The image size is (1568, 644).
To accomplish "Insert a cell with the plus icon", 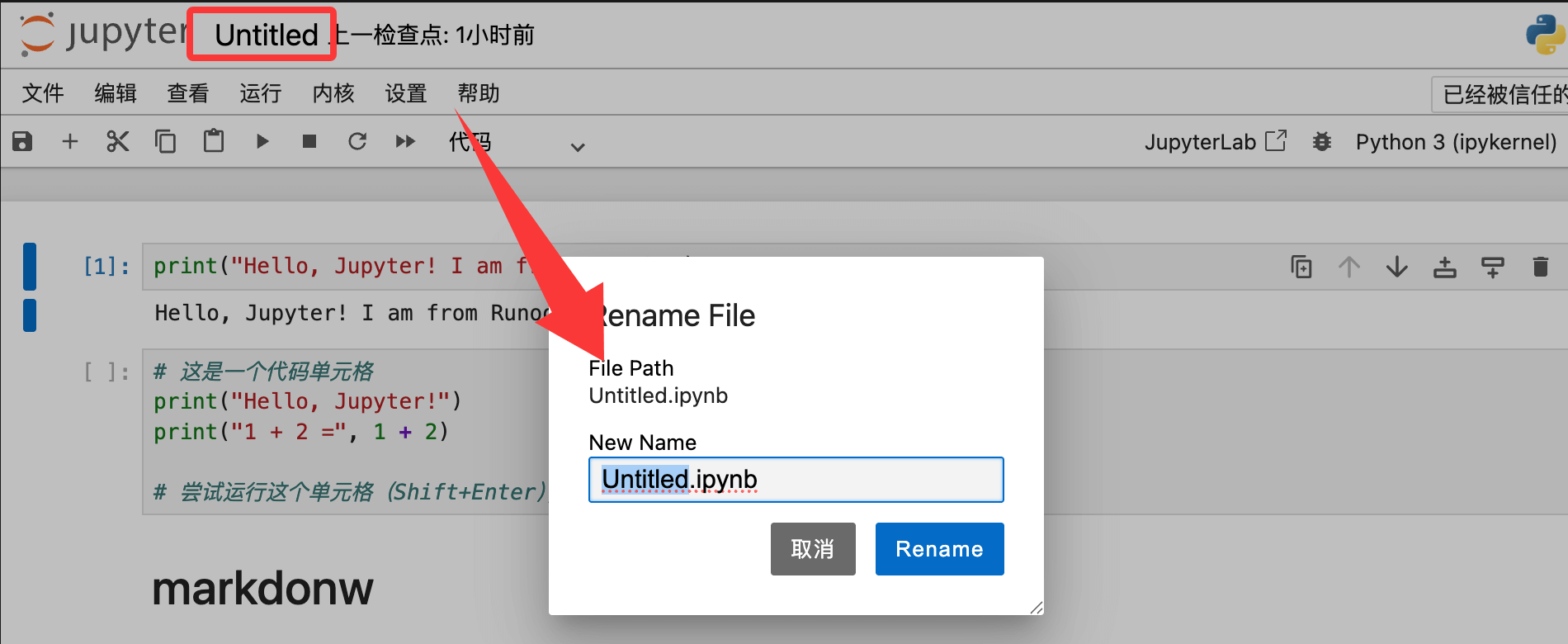I will pyautogui.click(x=70, y=141).
